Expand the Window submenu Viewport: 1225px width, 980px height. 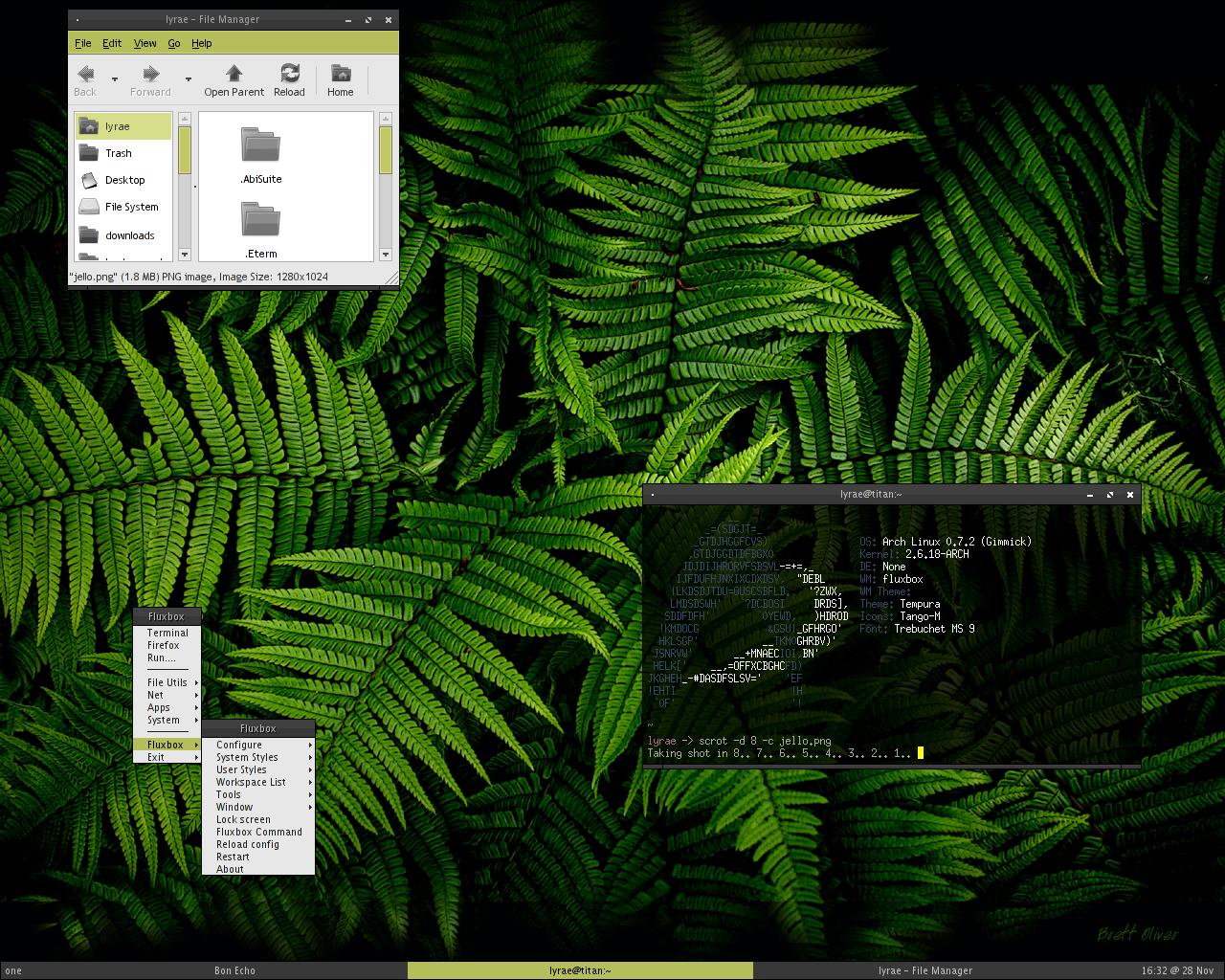click(259, 807)
